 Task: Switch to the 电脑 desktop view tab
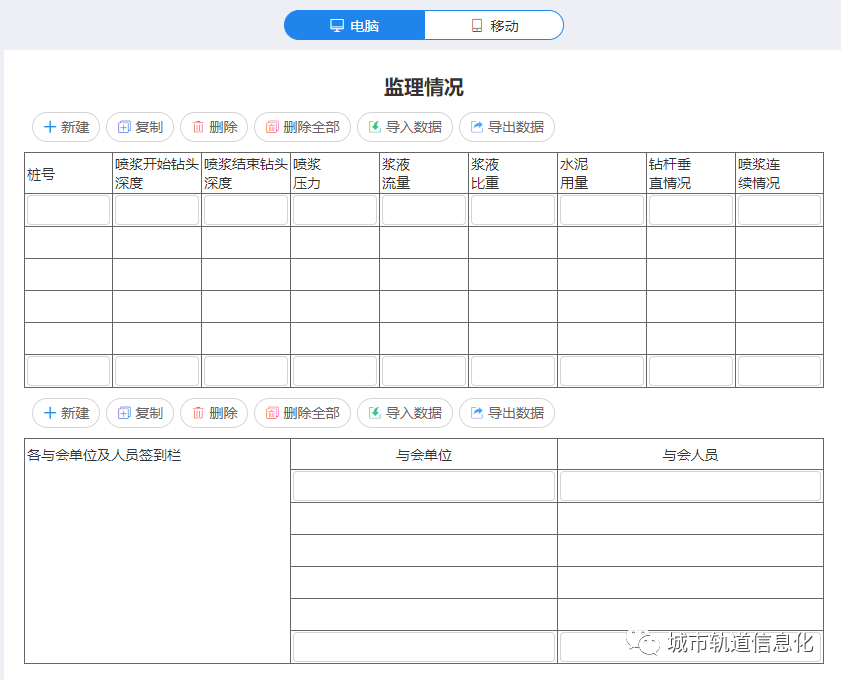click(355, 25)
